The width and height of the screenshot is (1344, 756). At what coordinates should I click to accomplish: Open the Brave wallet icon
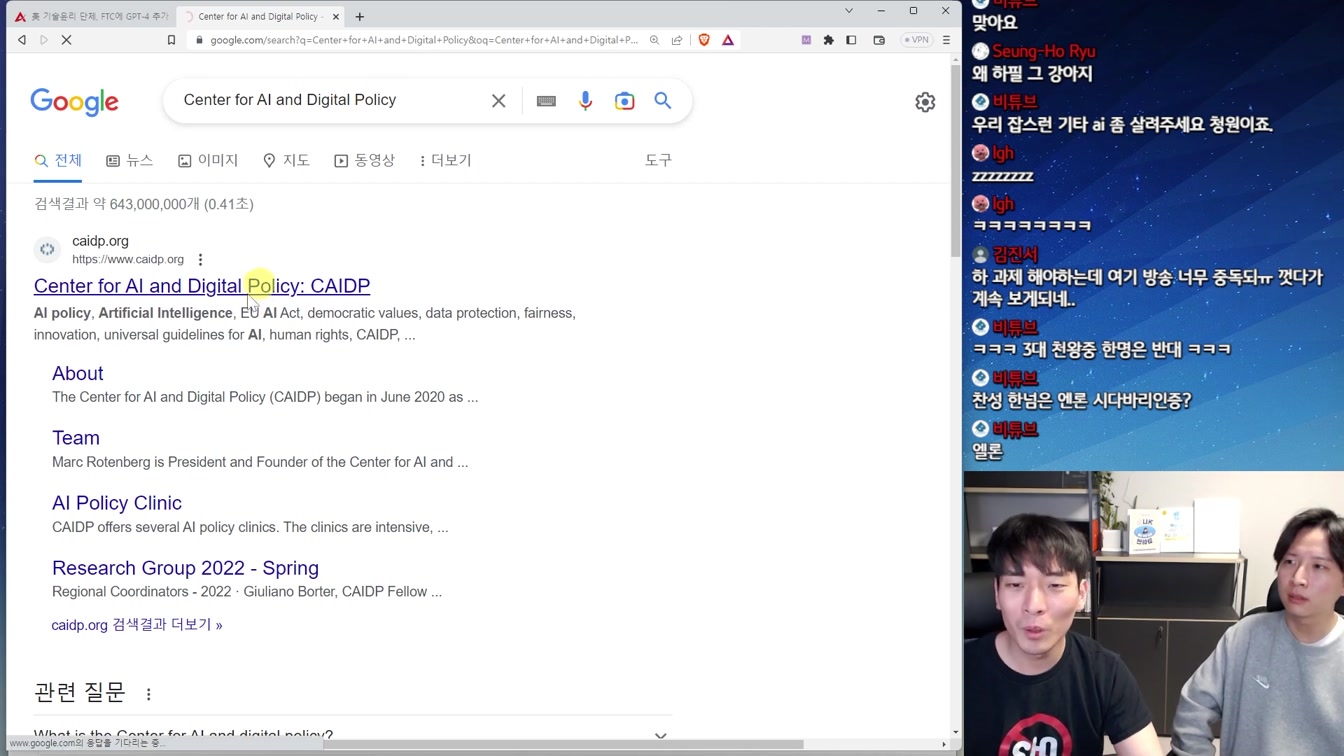point(879,40)
